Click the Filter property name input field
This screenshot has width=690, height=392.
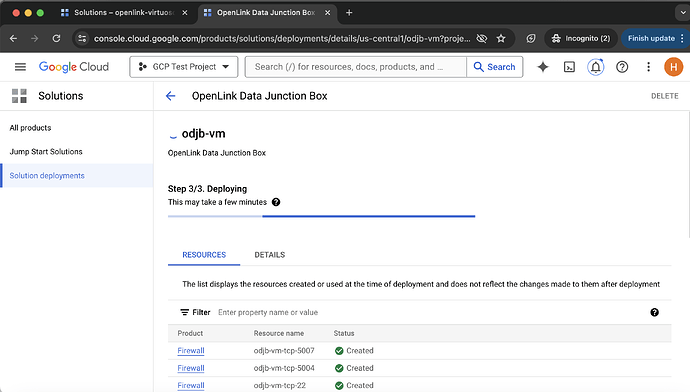coord(431,312)
